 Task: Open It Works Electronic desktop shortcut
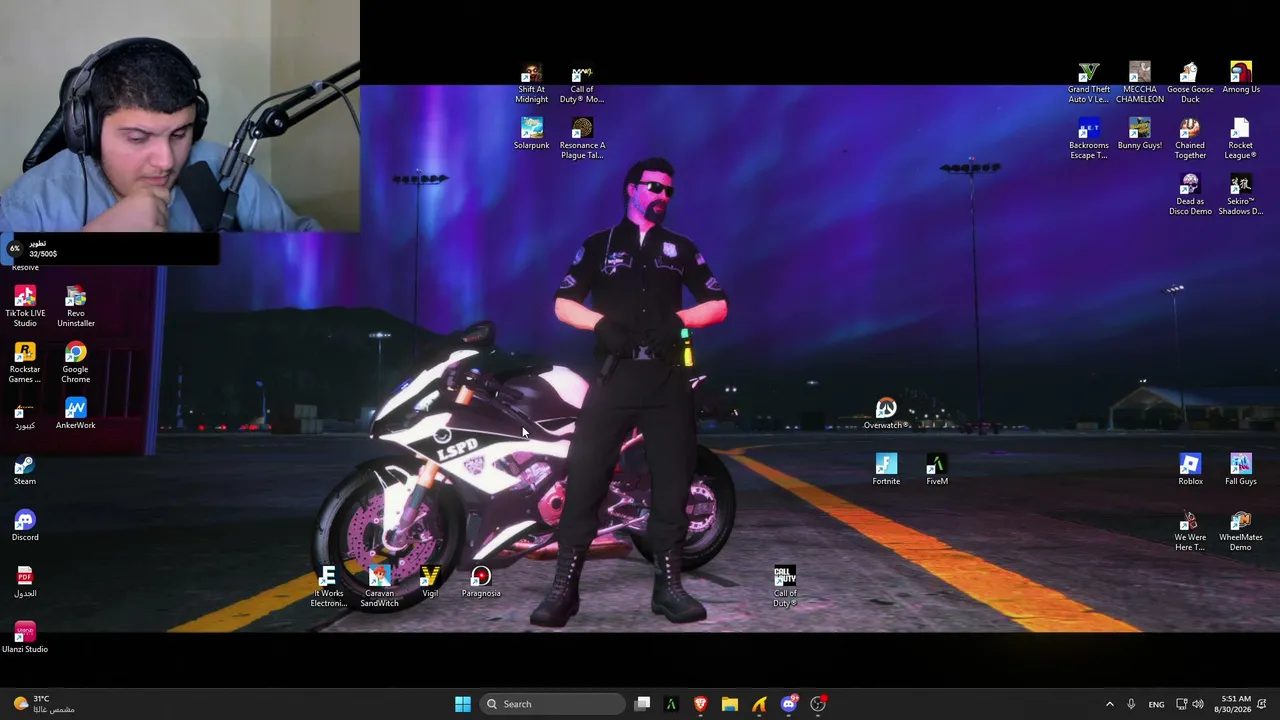pos(328,587)
